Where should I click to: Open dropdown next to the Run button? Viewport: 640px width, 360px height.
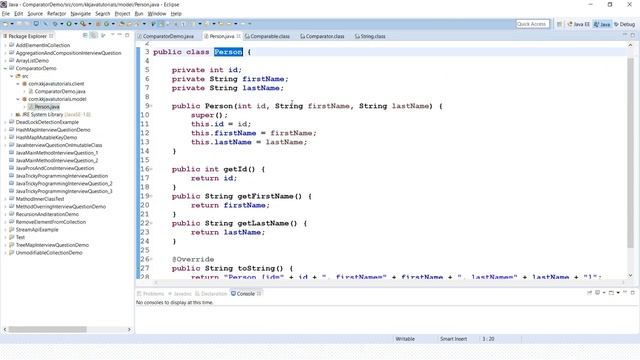pos(76,24)
